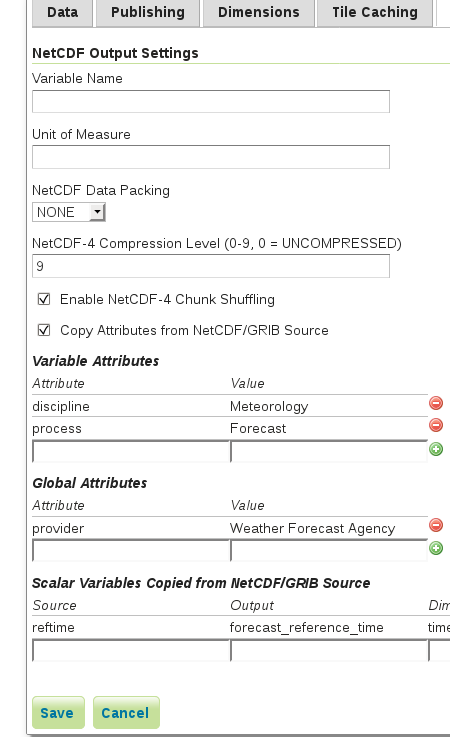Focus the Variable Name text field
The height and width of the screenshot is (737, 450).
pyautogui.click(x=211, y=102)
